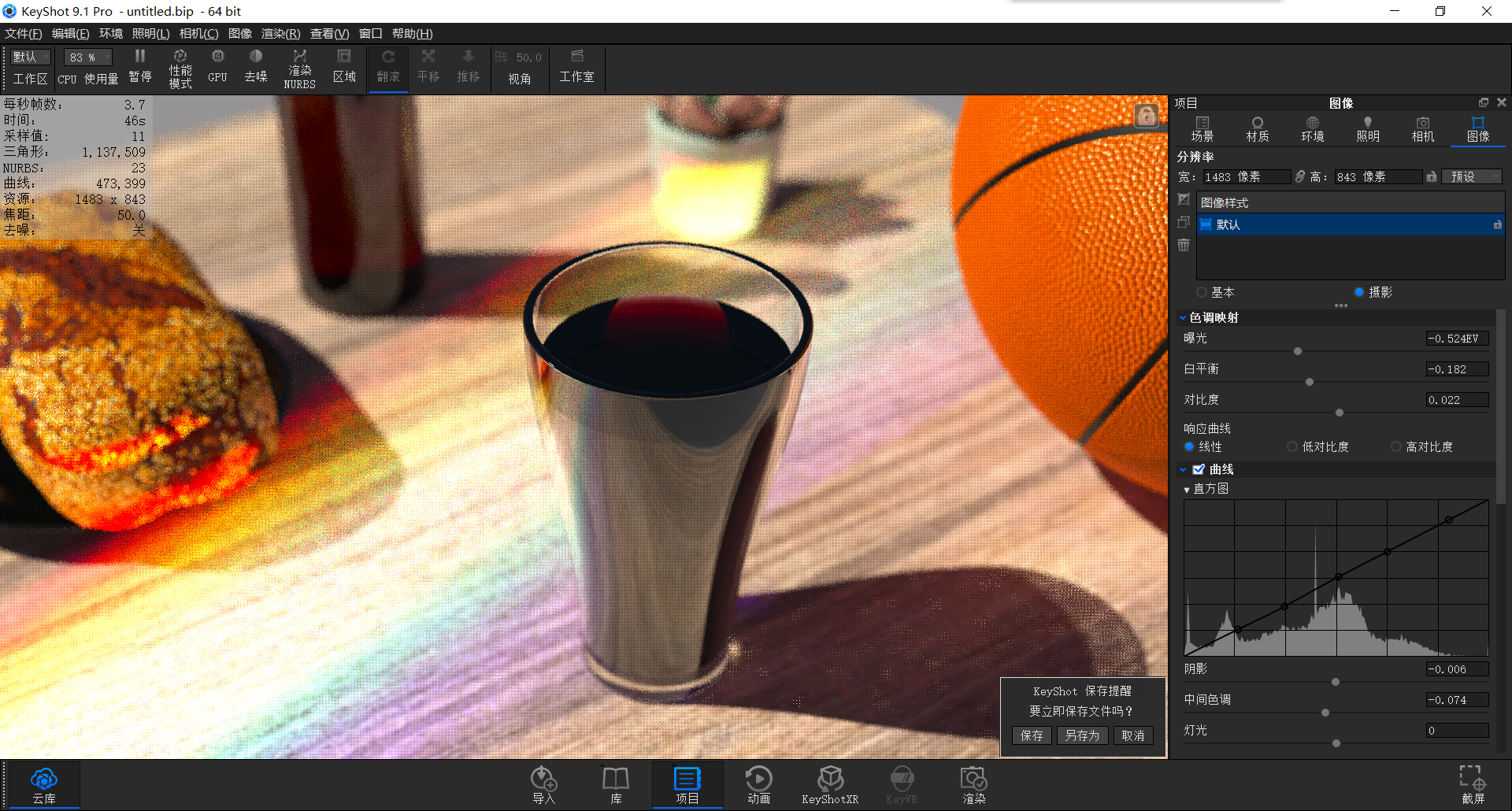1512x811 pixels.
Task: Select the 去噪 denoise toolbar icon
Action: [255, 67]
